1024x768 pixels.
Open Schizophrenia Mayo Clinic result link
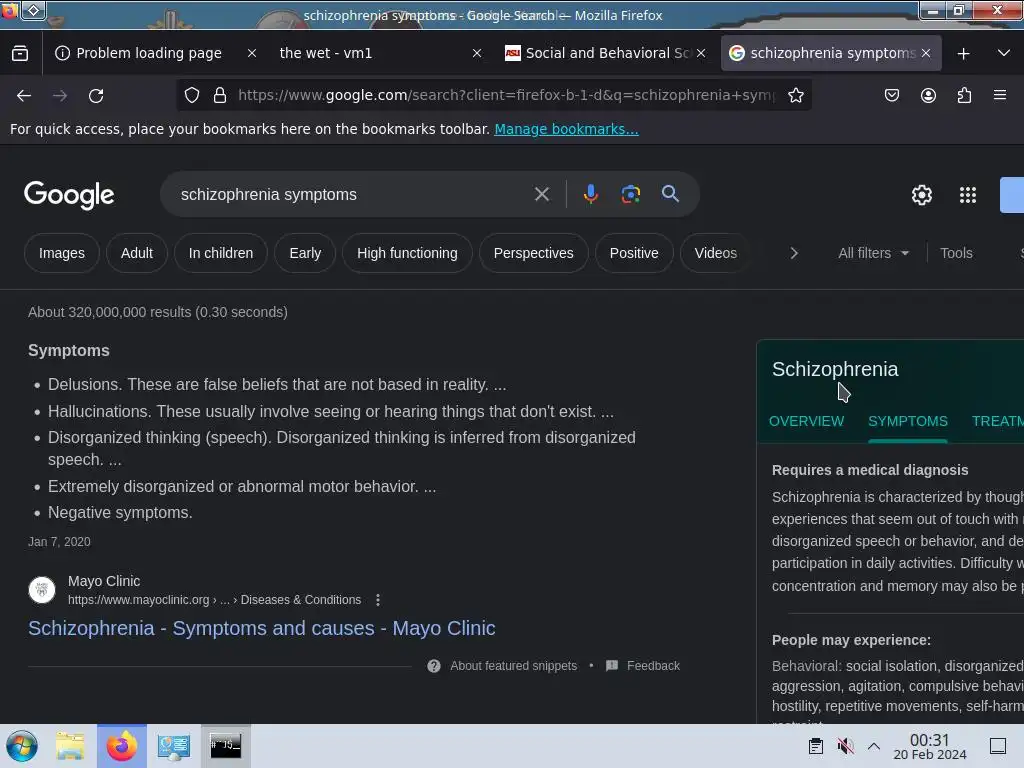[261, 628]
